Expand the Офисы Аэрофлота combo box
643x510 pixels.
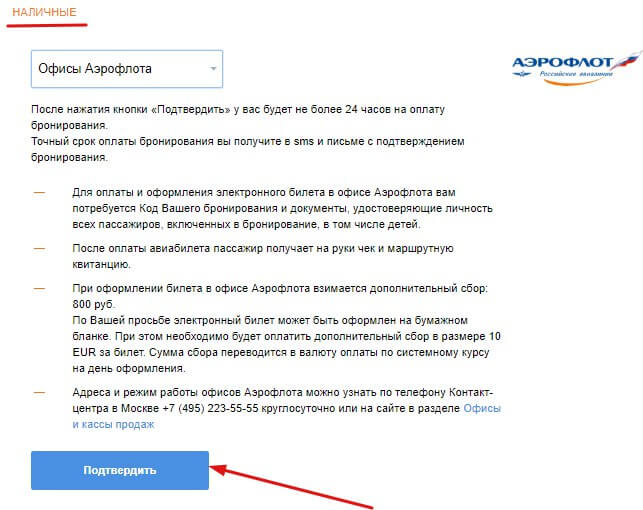(127, 69)
